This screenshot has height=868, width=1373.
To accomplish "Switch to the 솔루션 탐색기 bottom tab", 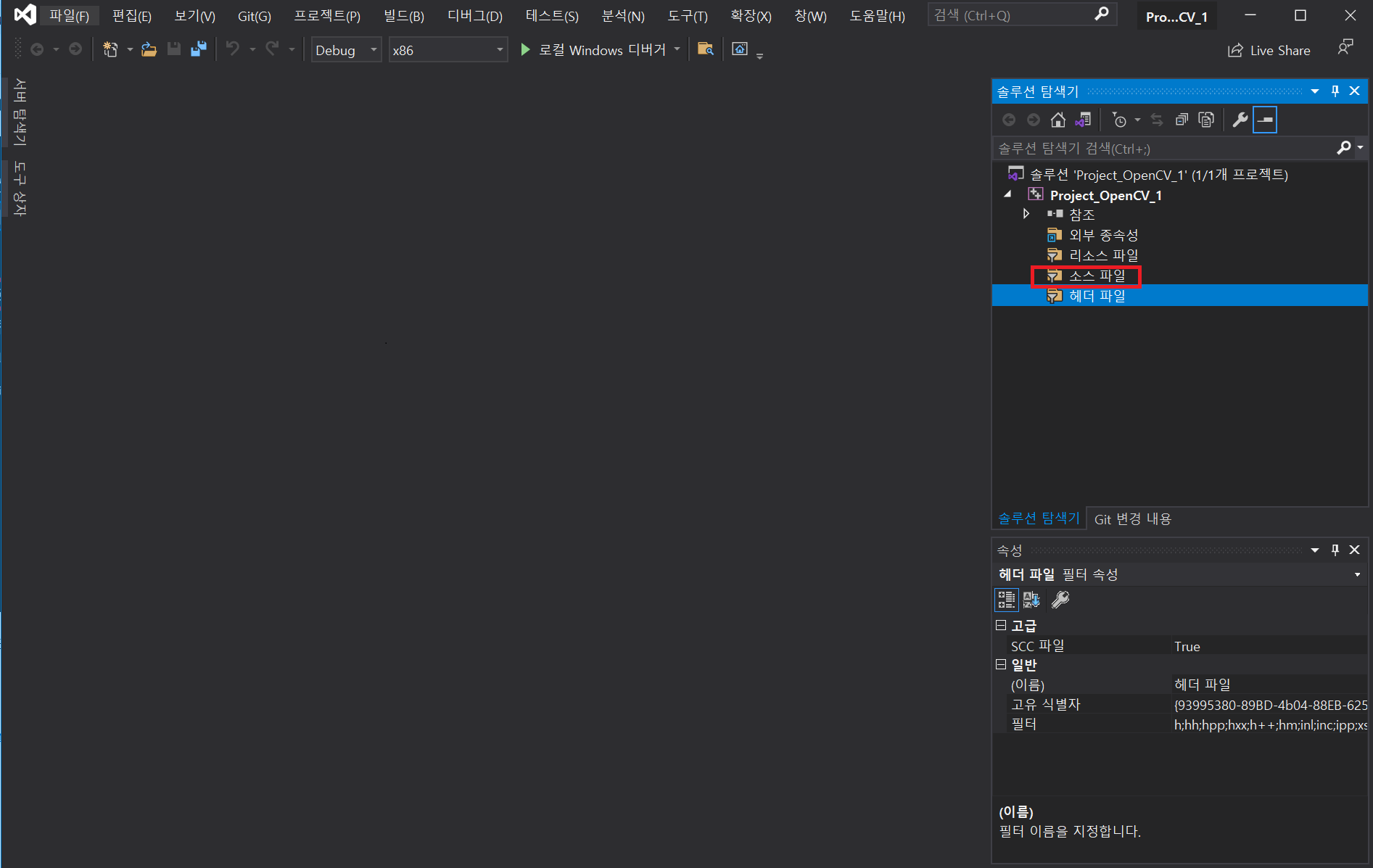I will (1039, 518).
